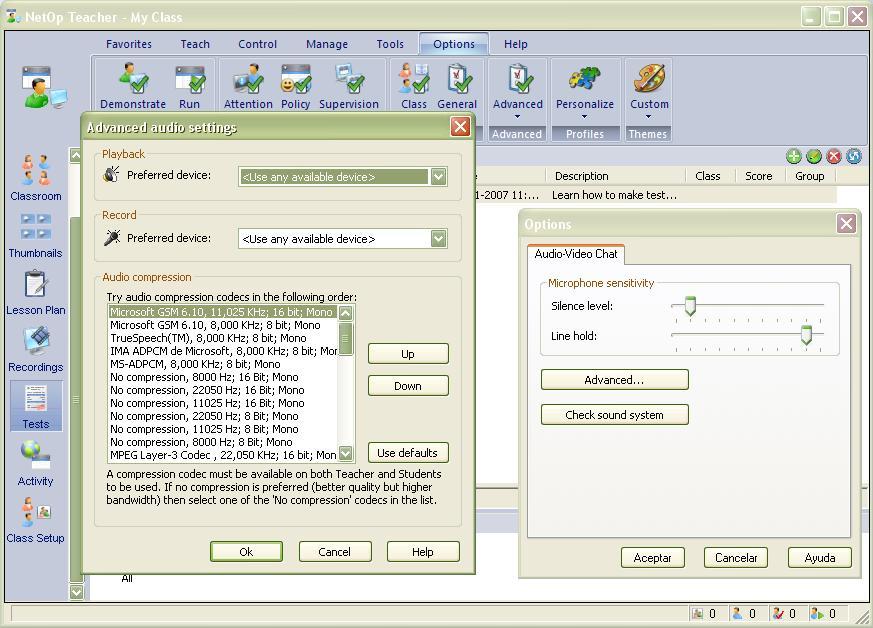Click the Description column header
Image resolution: width=873 pixels, height=628 pixels.
coord(616,176)
